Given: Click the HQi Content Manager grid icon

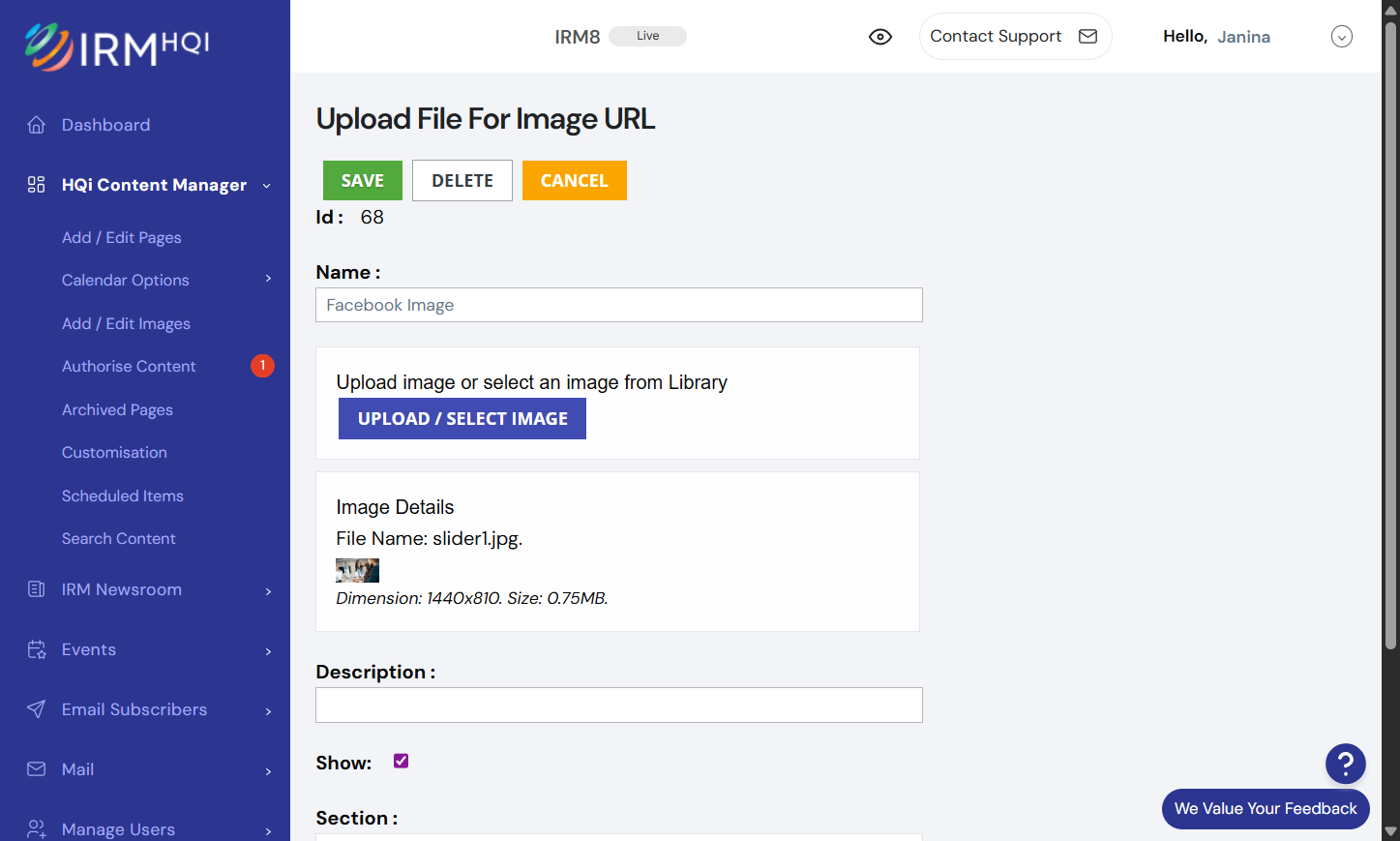Looking at the screenshot, I should click(37, 185).
